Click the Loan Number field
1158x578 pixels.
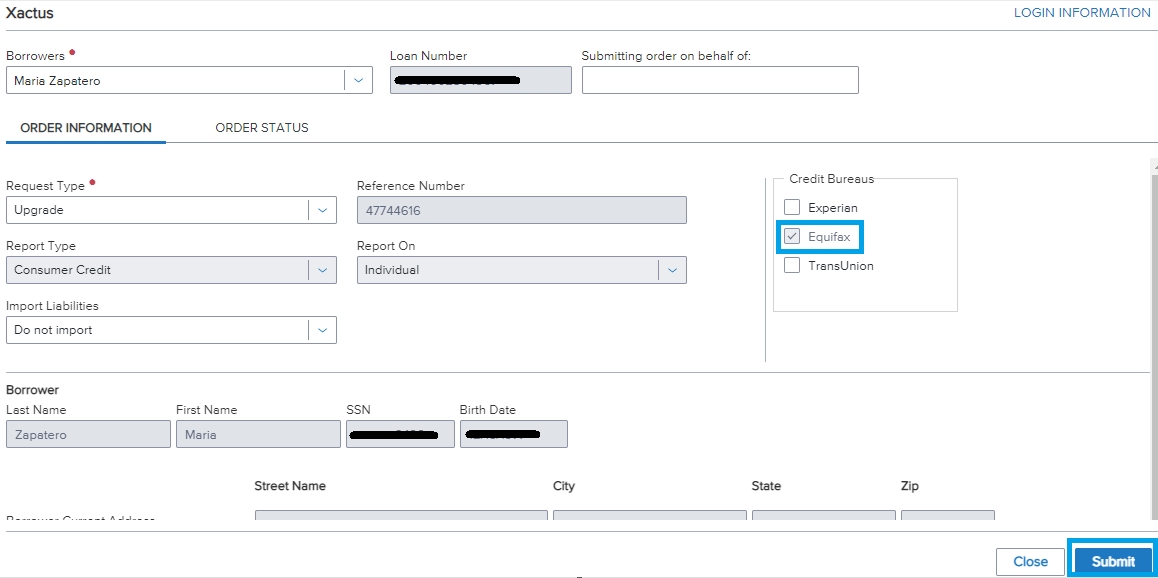[x=480, y=81]
